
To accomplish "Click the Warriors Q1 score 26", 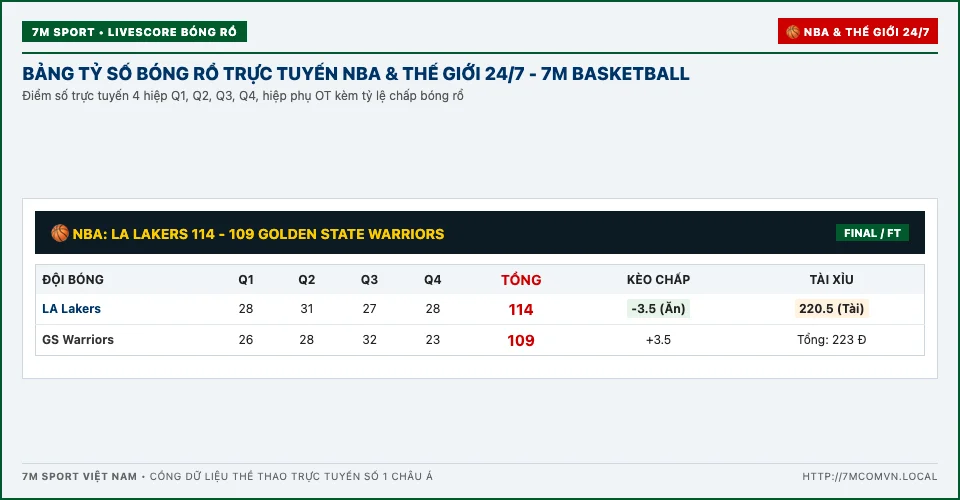I will pos(246,340).
